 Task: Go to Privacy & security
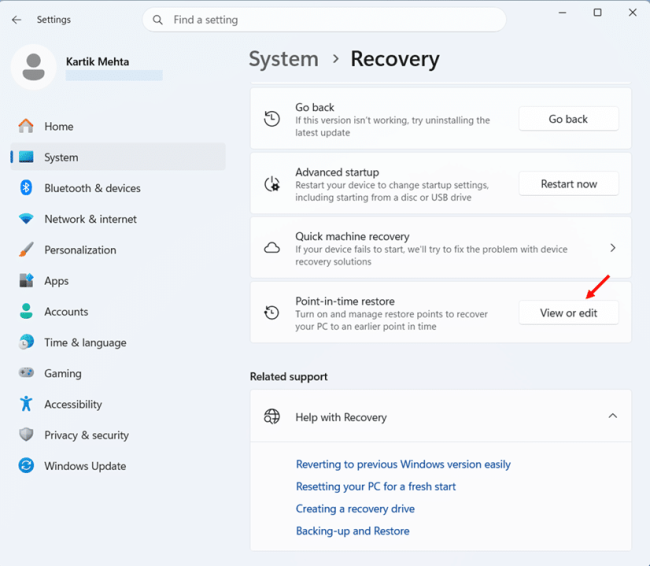118,435
